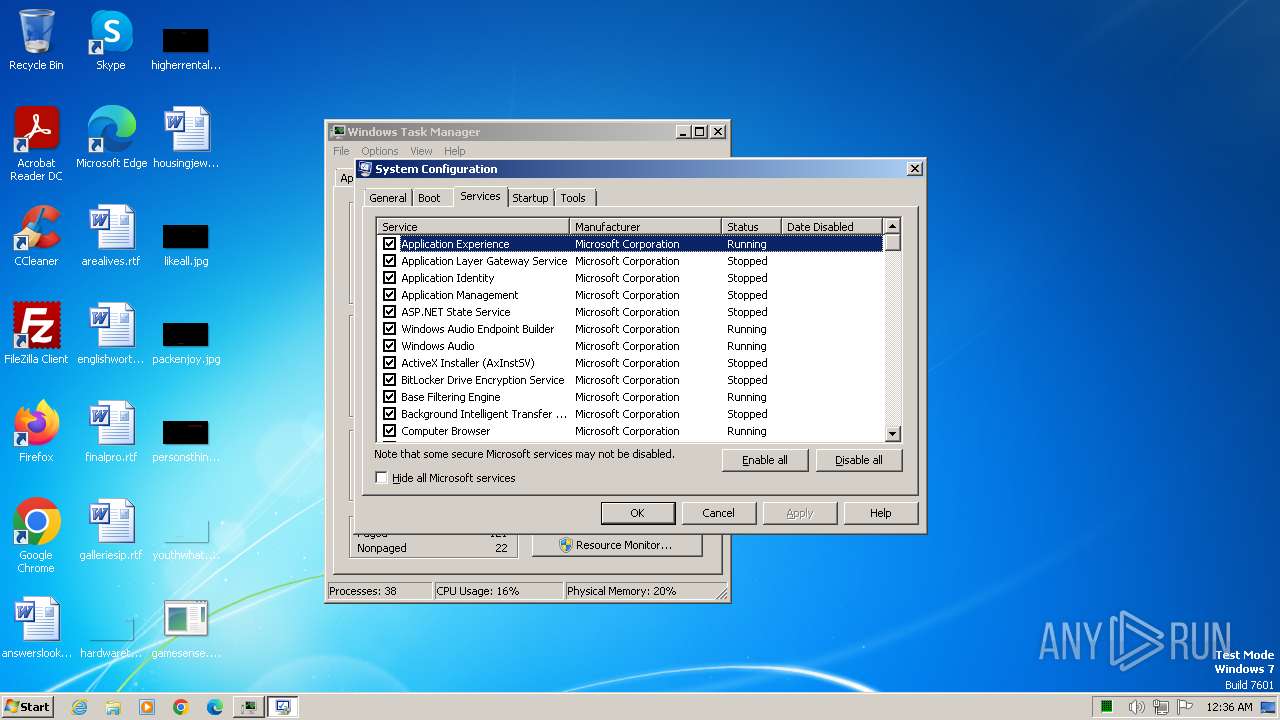Open Help in System Configuration

(x=880, y=513)
